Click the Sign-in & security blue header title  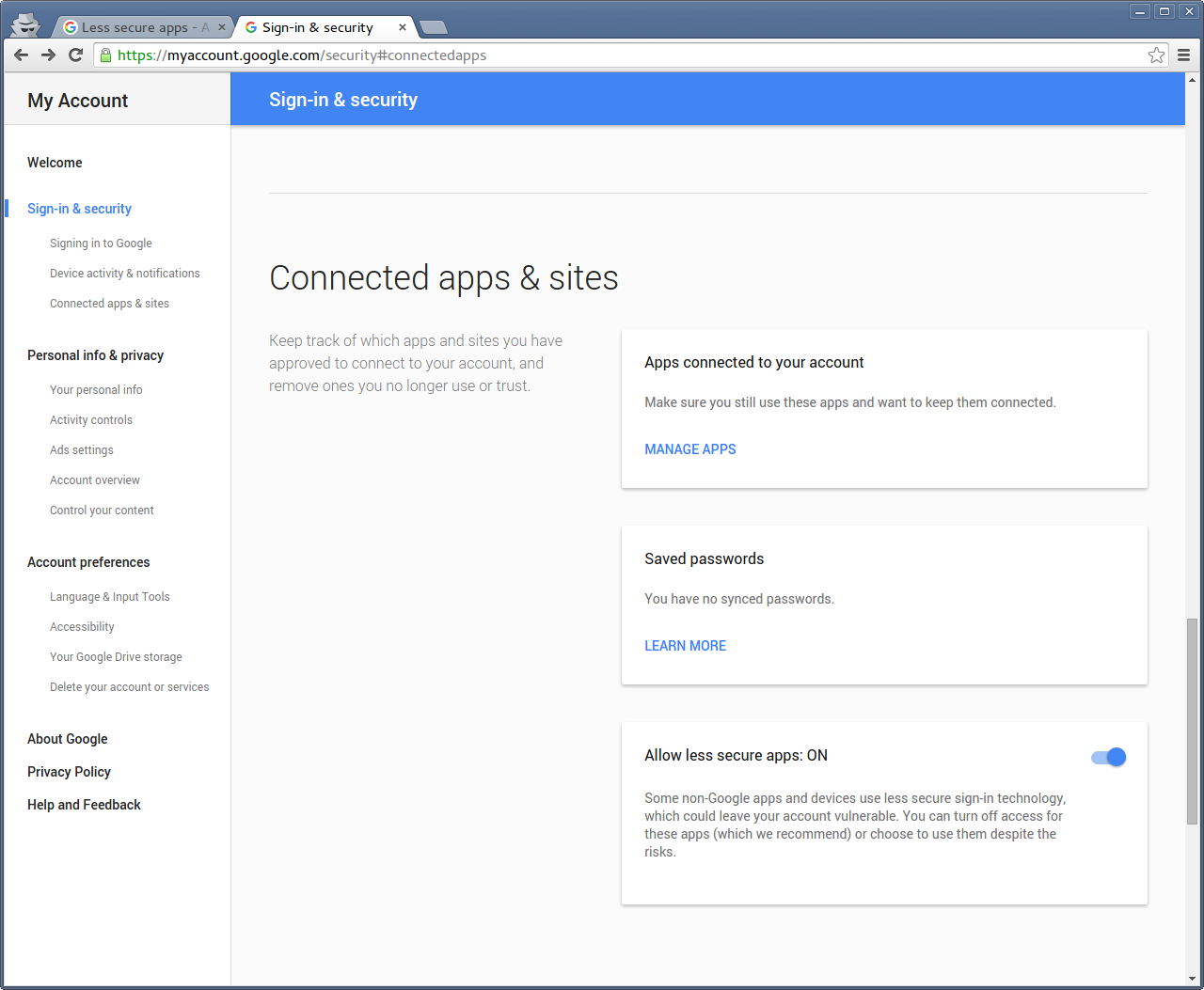(x=343, y=100)
